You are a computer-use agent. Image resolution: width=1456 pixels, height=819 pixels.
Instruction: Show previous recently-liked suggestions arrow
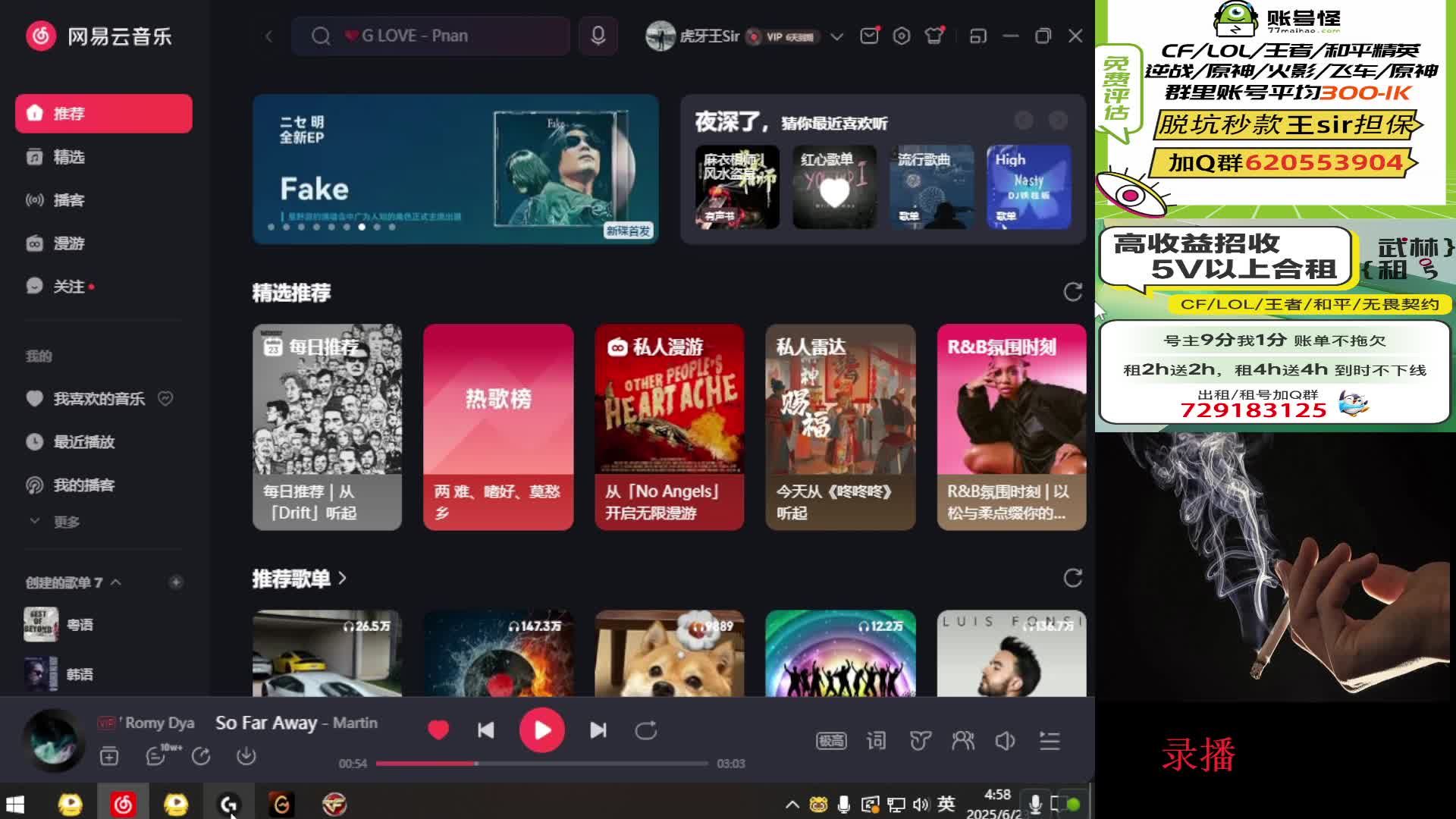[x=1024, y=120]
